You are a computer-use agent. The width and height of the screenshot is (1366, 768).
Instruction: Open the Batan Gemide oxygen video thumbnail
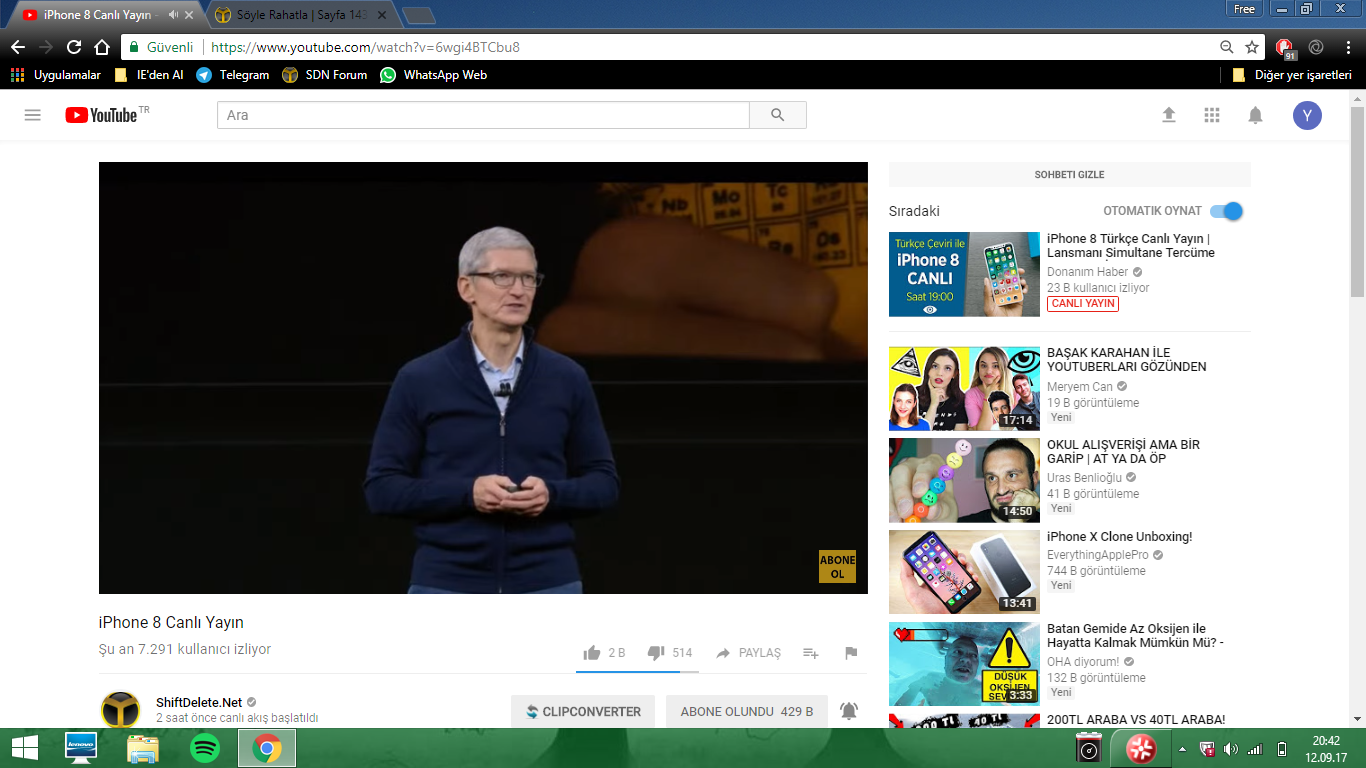(964, 664)
